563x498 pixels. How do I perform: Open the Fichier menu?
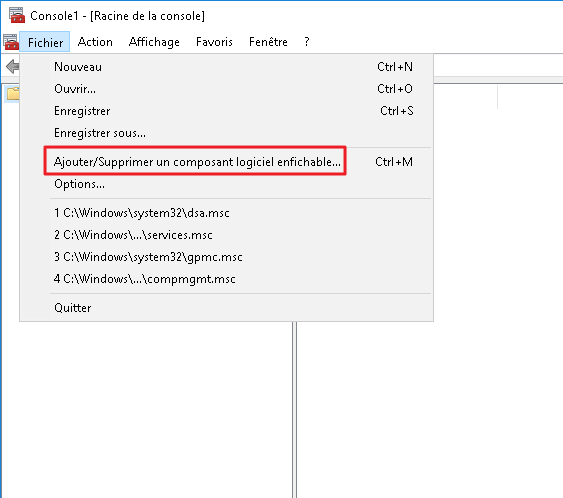(x=45, y=42)
